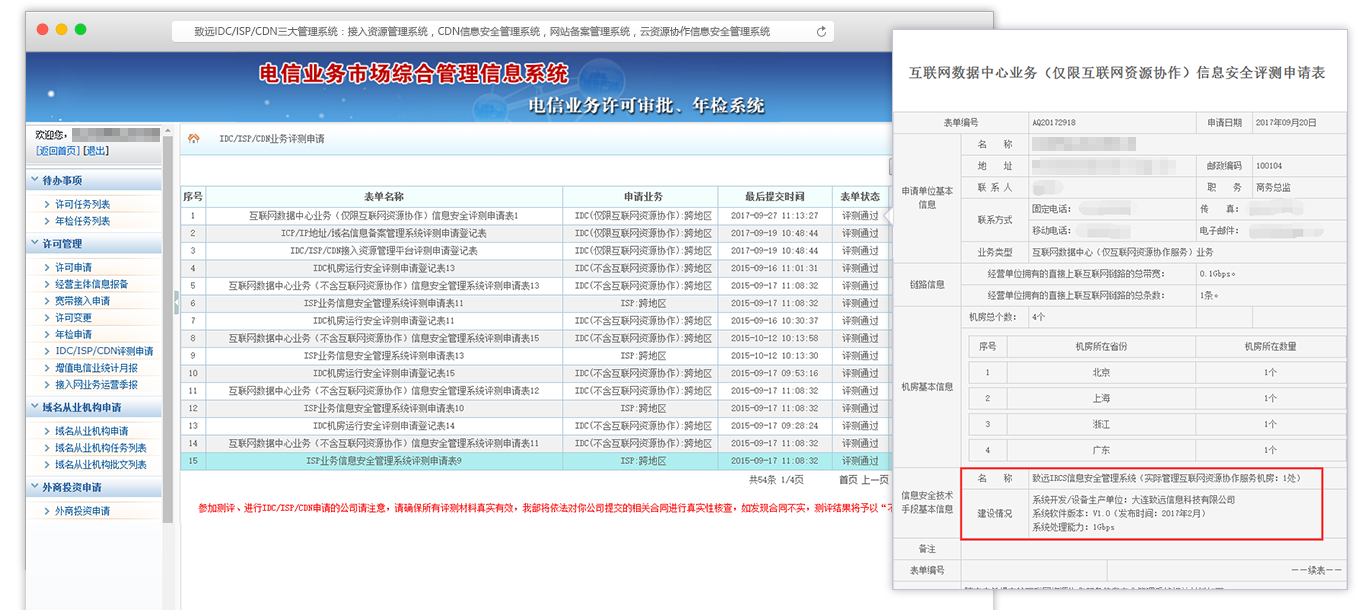
Task: Select row 15 ISP业务信息安全管理系统评测申请表9
Action: point(383,461)
